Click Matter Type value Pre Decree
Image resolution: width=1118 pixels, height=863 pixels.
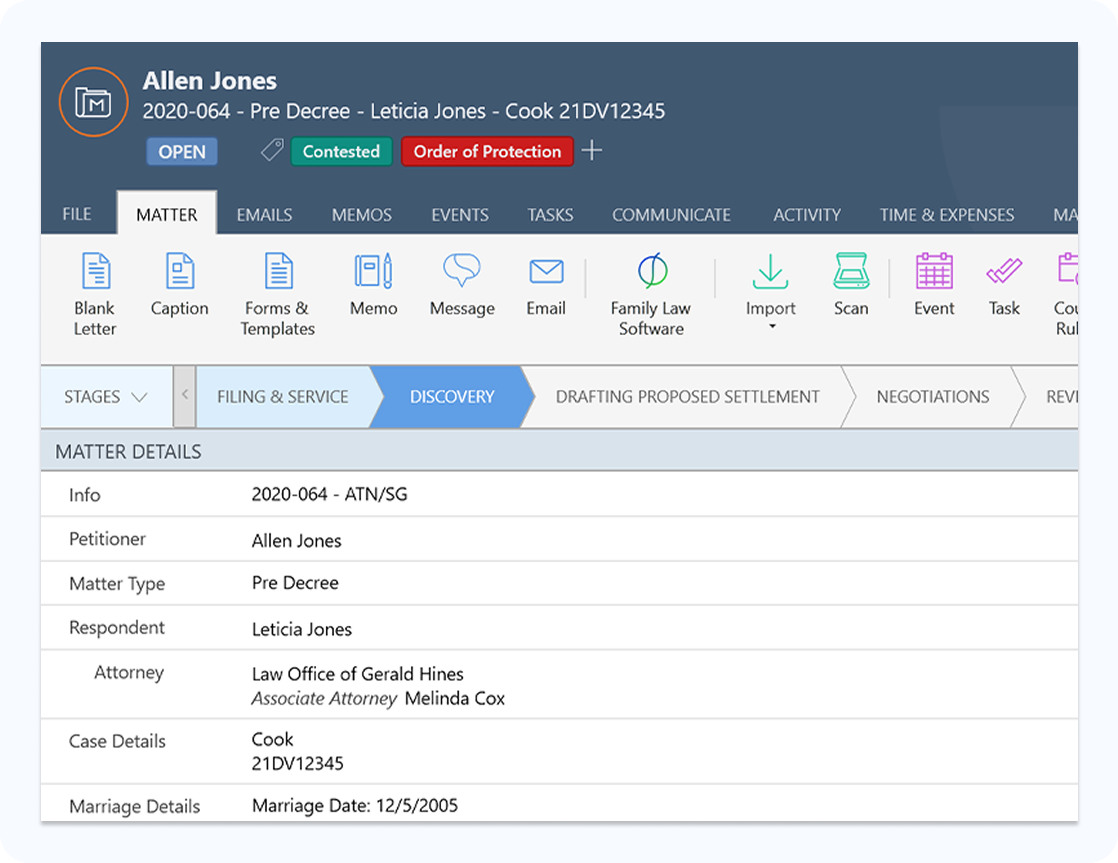tap(295, 583)
